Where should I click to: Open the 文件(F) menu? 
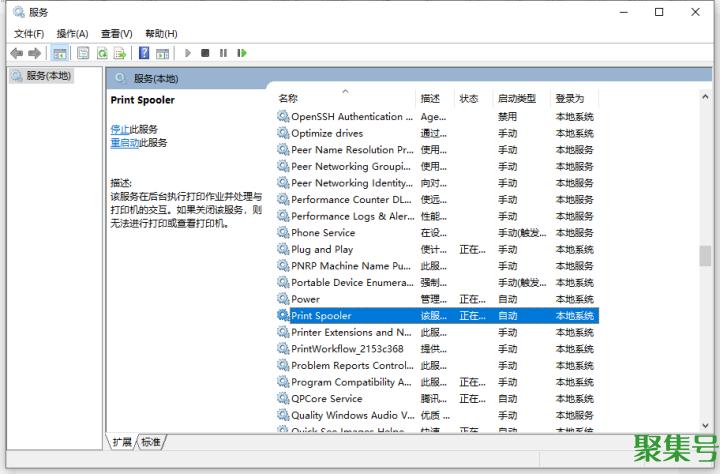point(28,33)
